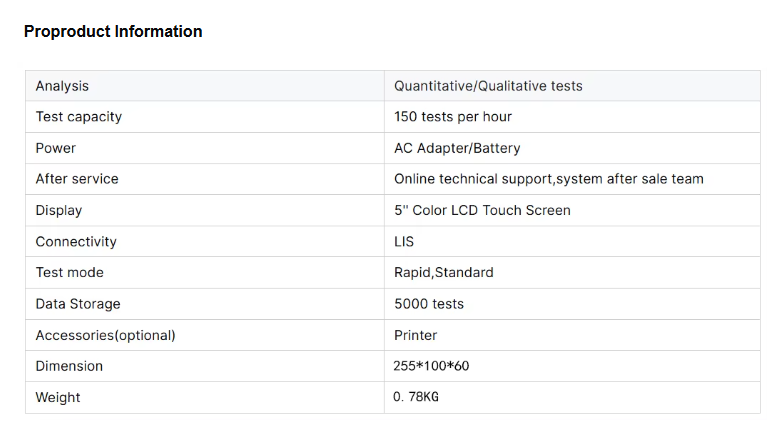Image resolution: width=780 pixels, height=426 pixels.
Task: Select '150 tests per hour' text
Action: point(453,117)
